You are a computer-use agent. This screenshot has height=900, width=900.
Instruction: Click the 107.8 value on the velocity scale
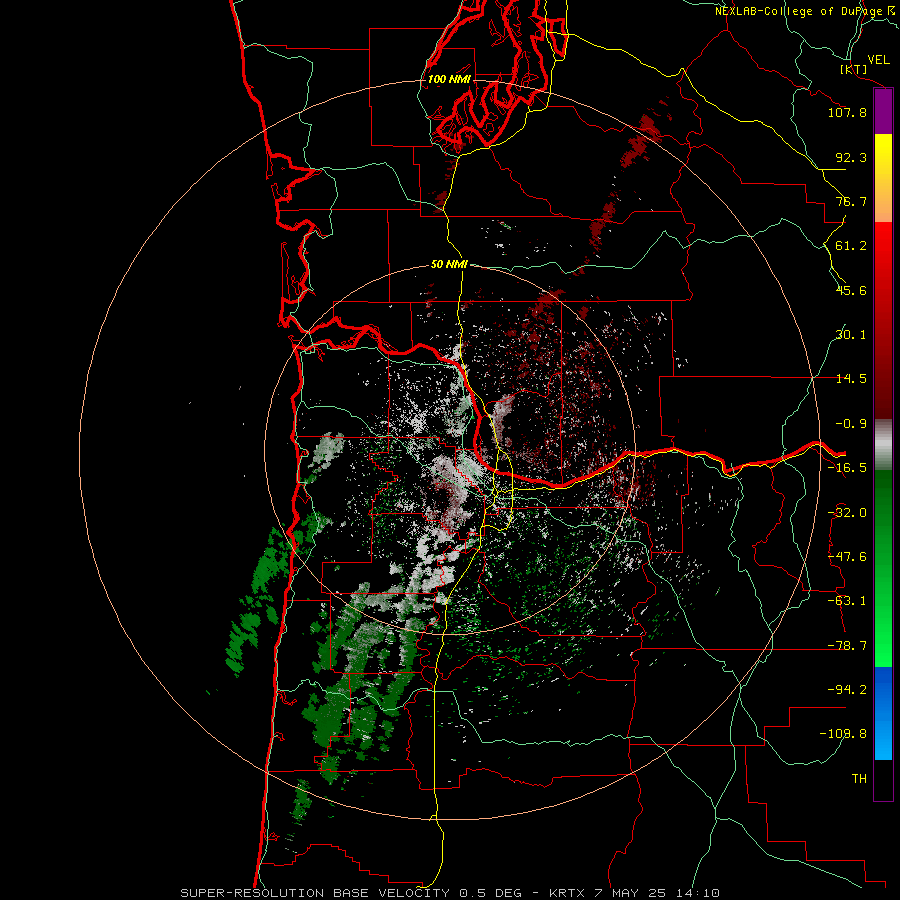tap(847, 112)
